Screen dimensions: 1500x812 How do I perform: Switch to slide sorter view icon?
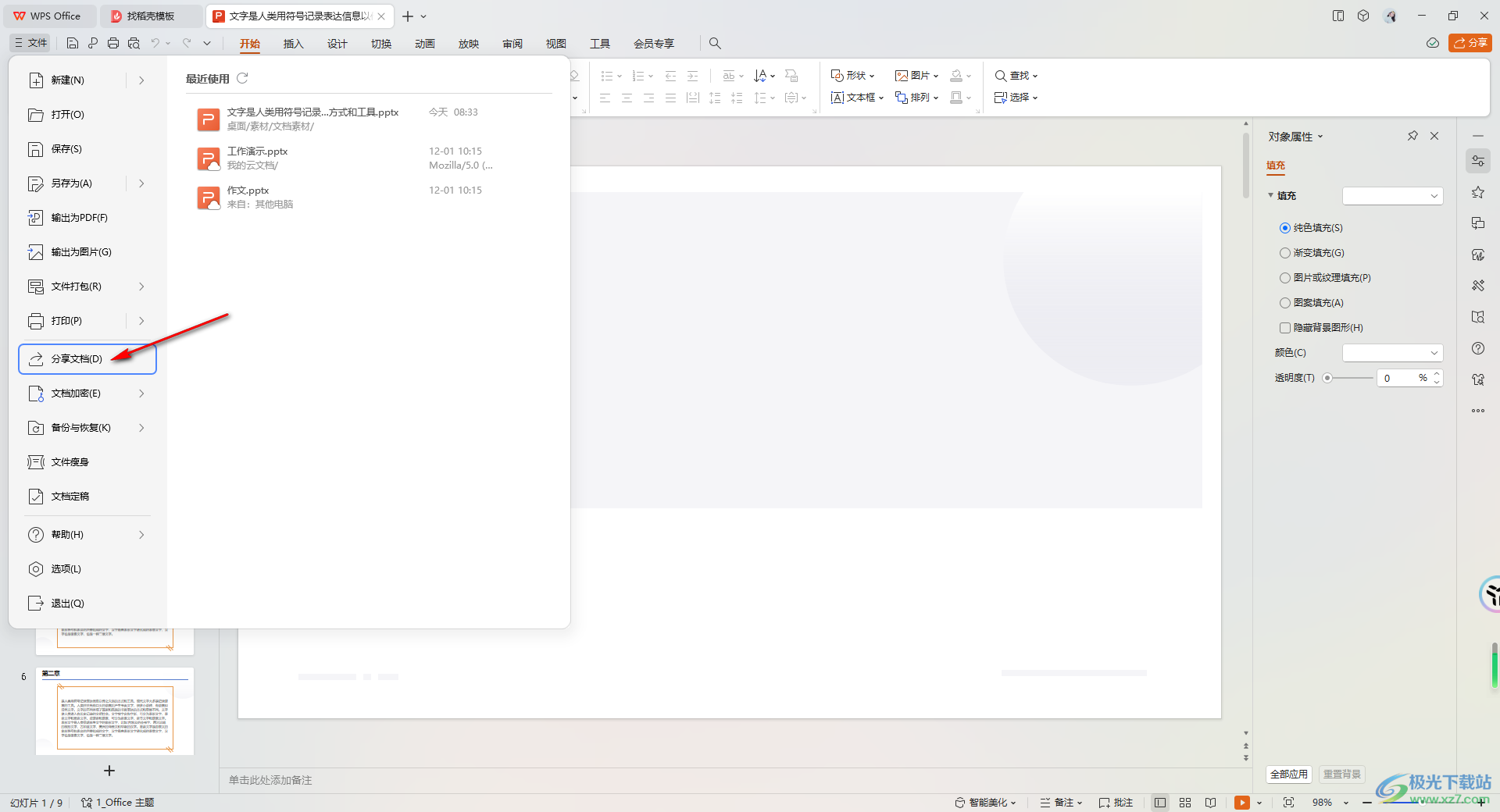[x=1185, y=803]
